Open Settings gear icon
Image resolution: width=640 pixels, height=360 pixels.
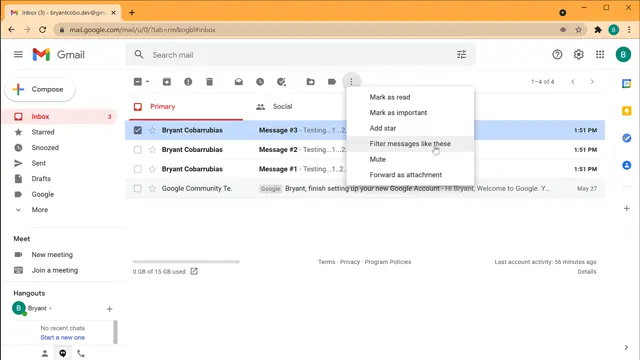[578, 54]
